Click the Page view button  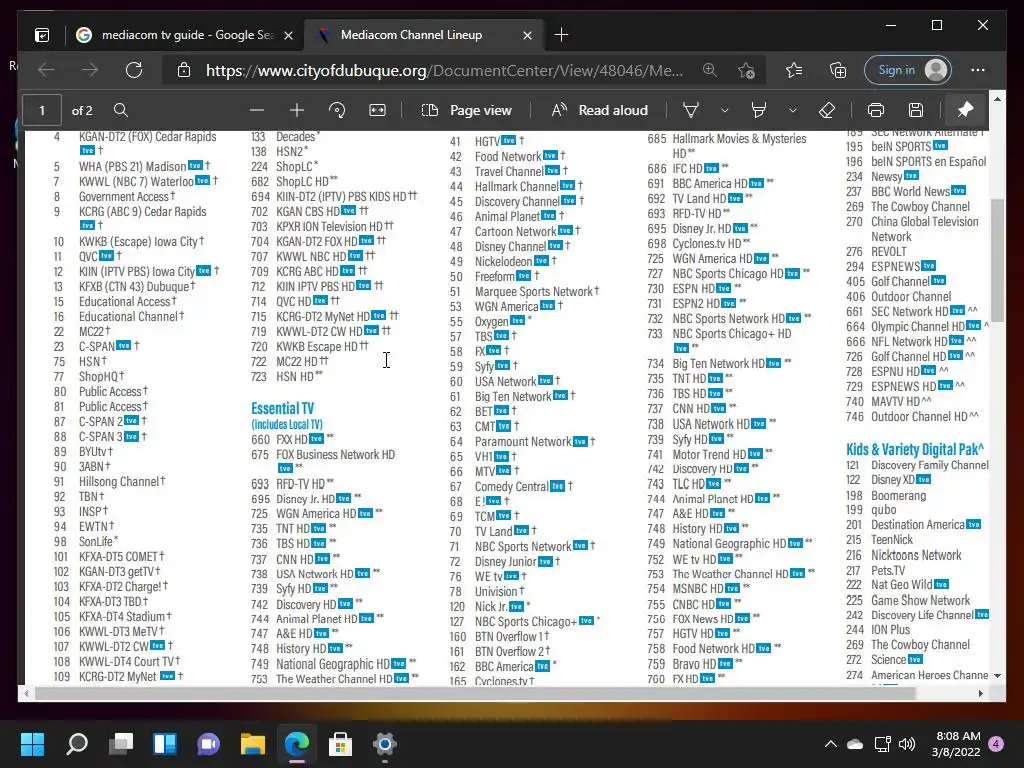pyautogui.click(x=466, y=110)
